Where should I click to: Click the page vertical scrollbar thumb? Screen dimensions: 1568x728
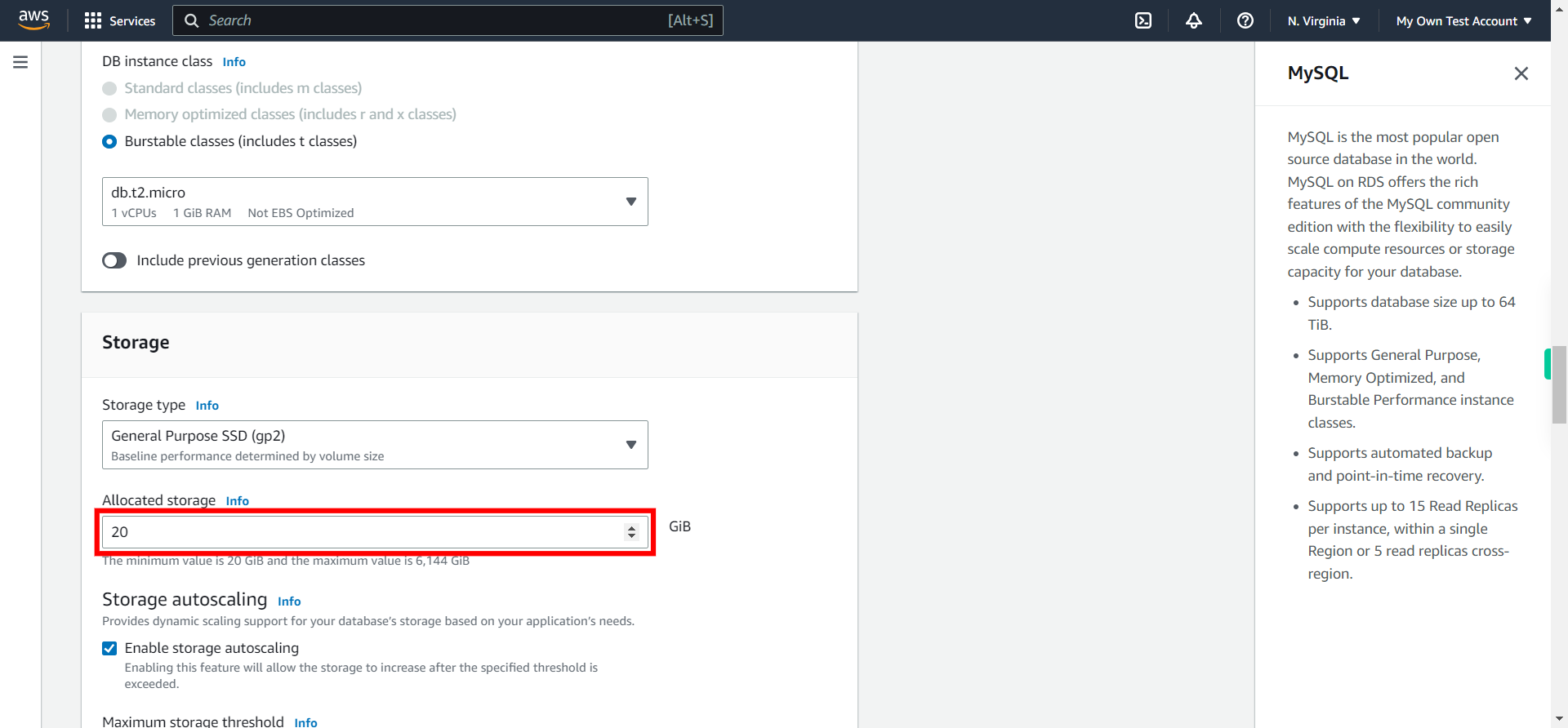[1559, 384]
